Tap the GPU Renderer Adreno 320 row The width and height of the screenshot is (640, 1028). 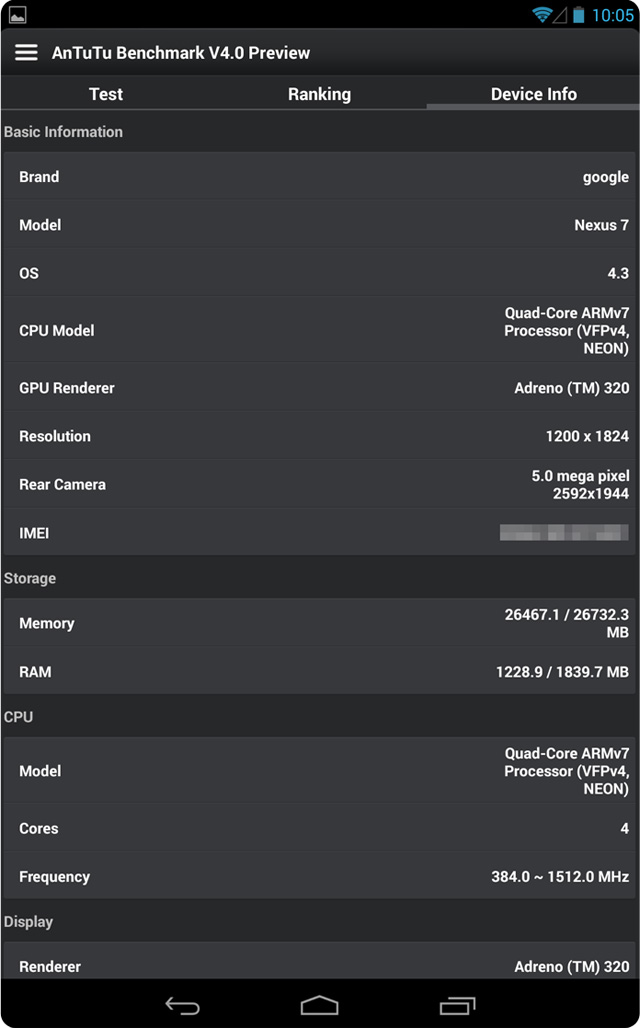(x=320, y=387)
